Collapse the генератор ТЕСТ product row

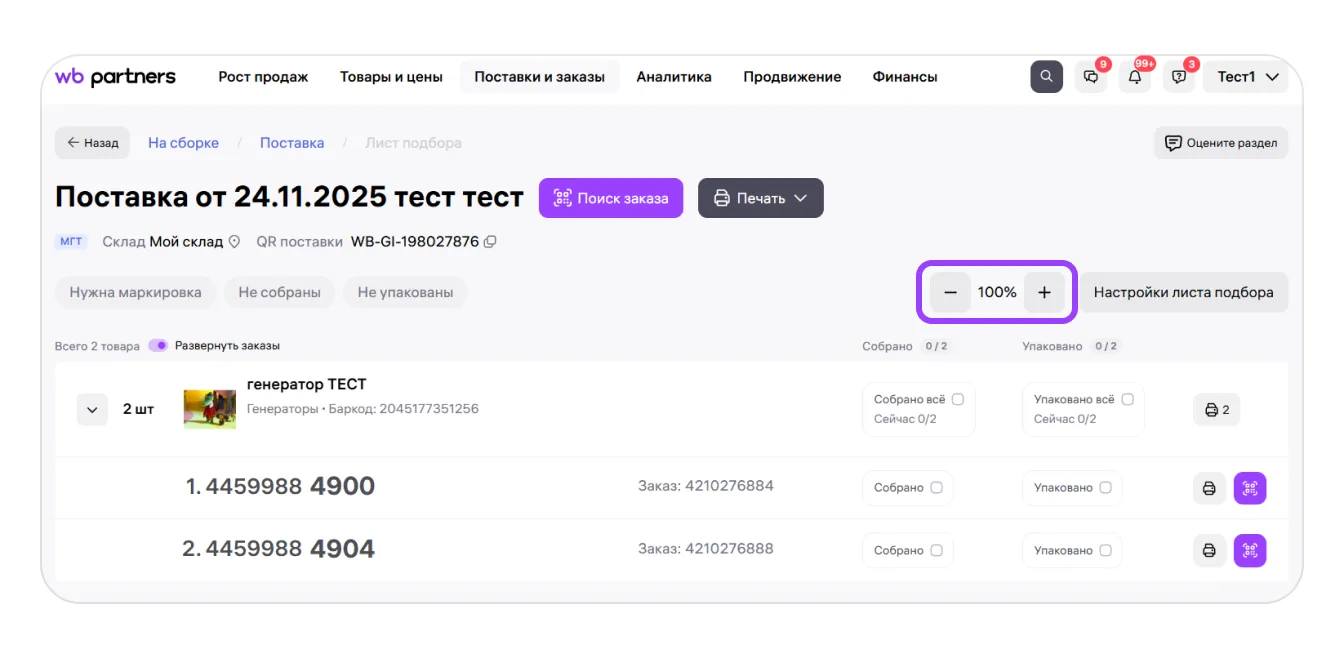click(x=92, y=410)
